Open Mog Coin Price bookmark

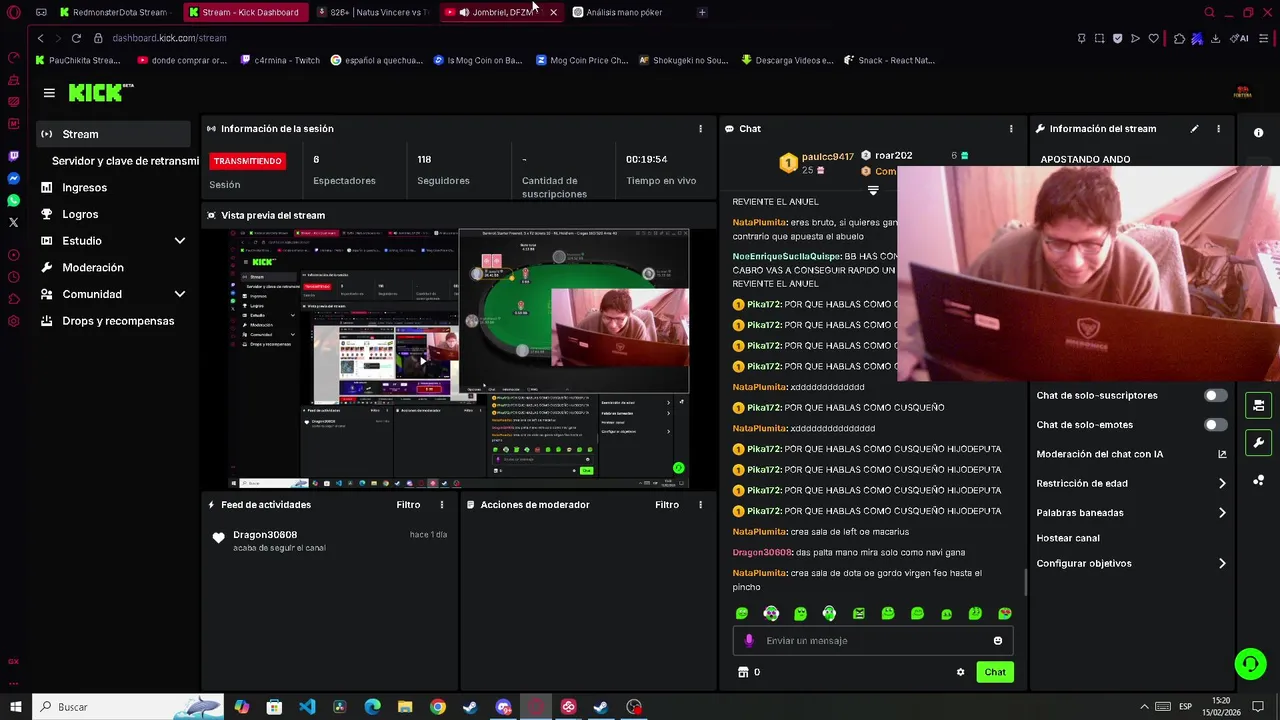click(582, 60)
